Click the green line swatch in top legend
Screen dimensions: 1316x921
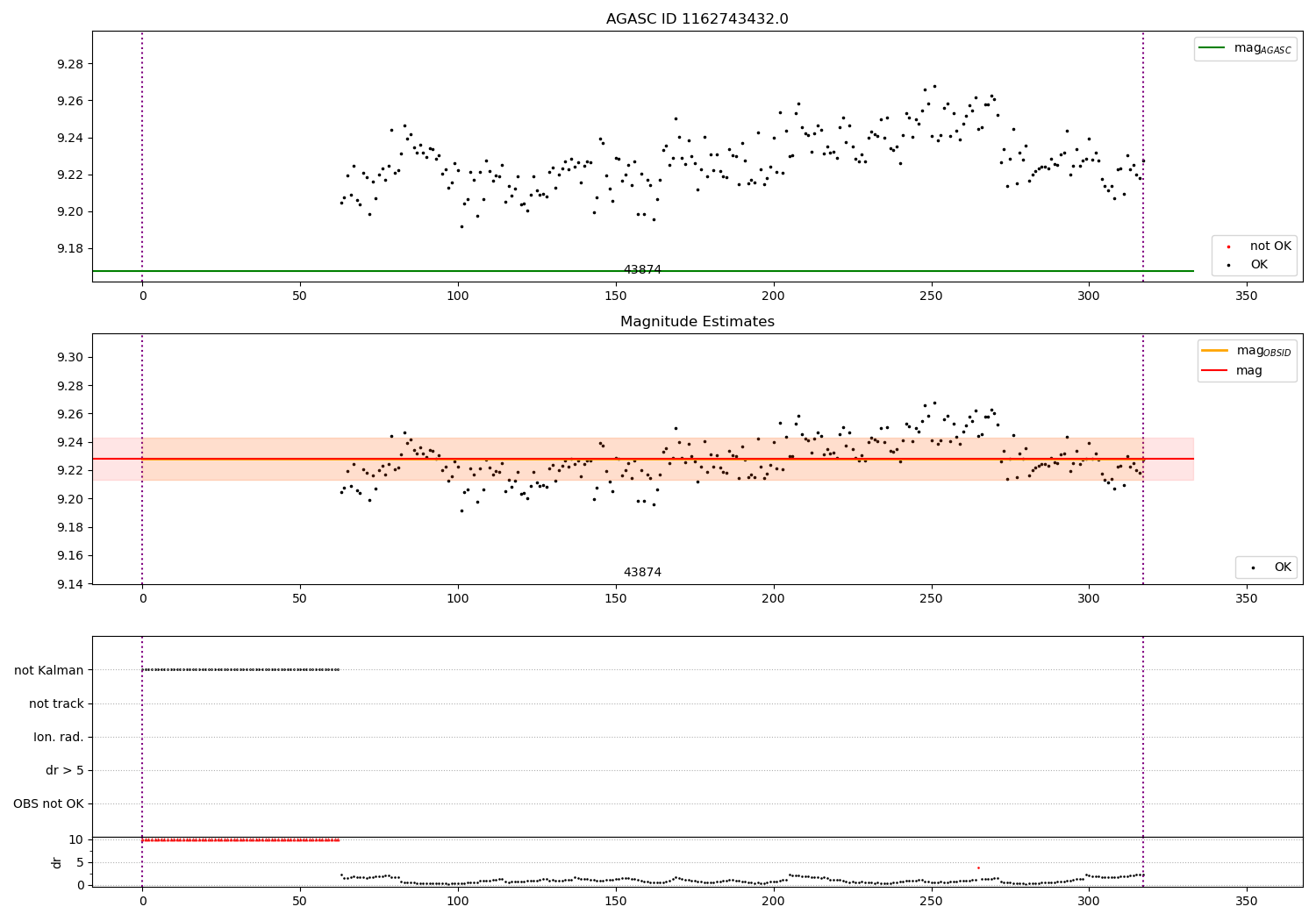(x=1212, y=48)
